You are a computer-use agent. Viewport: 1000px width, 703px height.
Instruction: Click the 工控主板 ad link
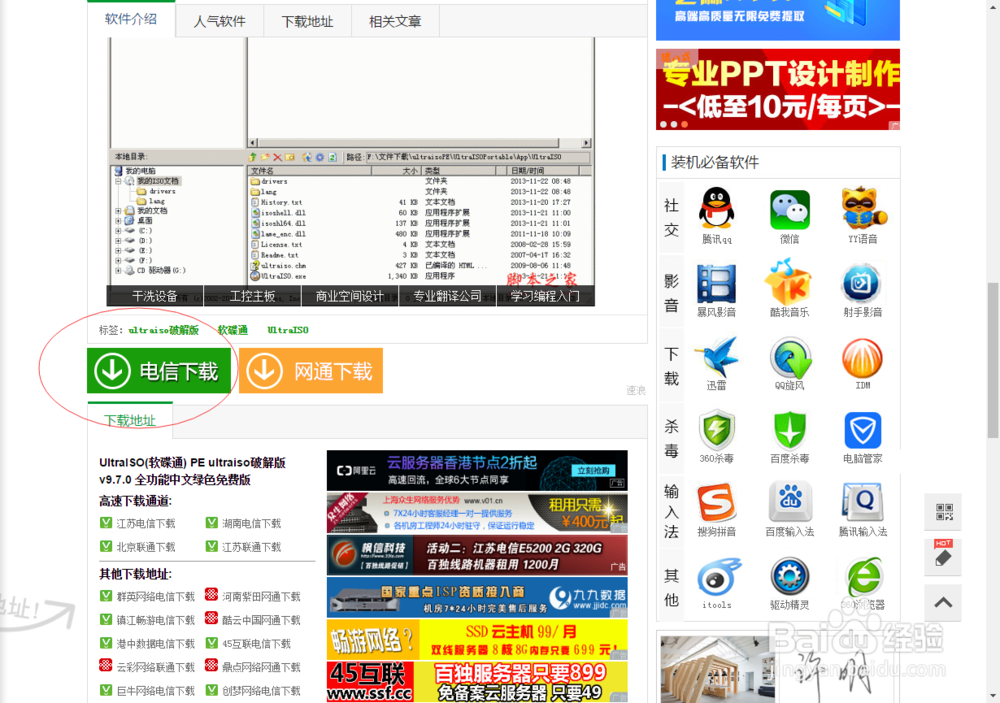tap(253, 296)
